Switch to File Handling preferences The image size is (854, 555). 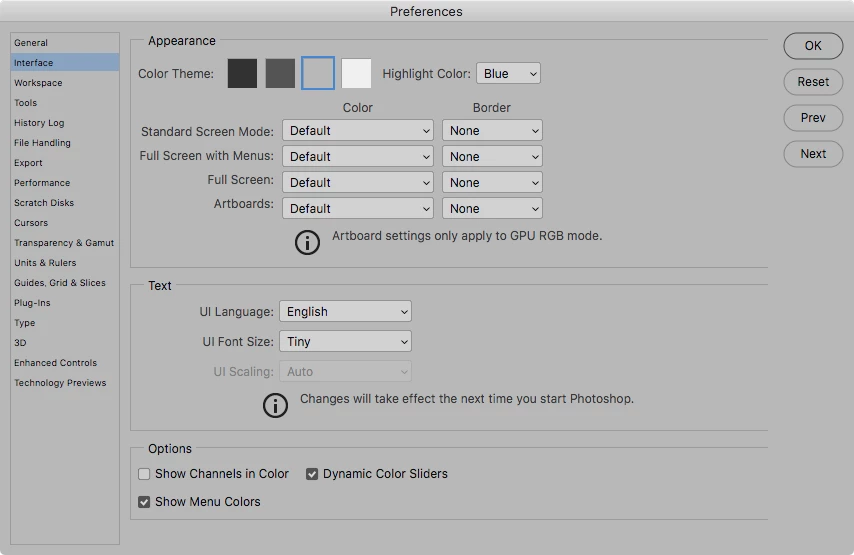[65, 143]
